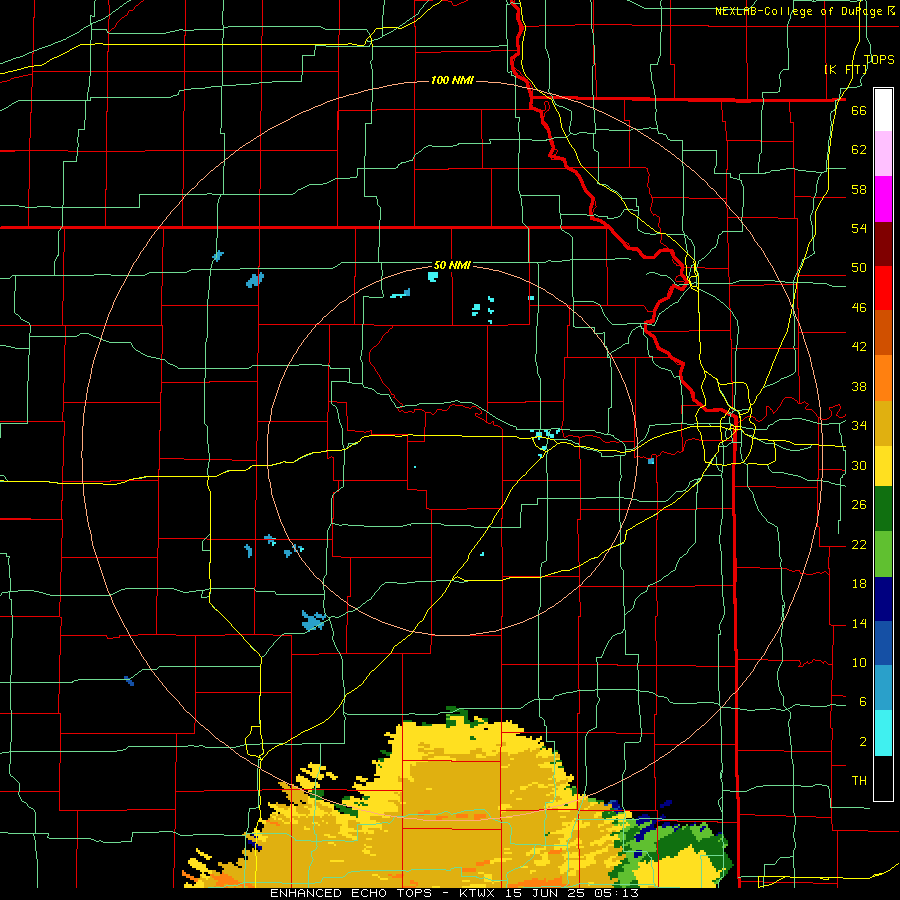
Task: Click the legend value 54
Action: coord(859,228)
